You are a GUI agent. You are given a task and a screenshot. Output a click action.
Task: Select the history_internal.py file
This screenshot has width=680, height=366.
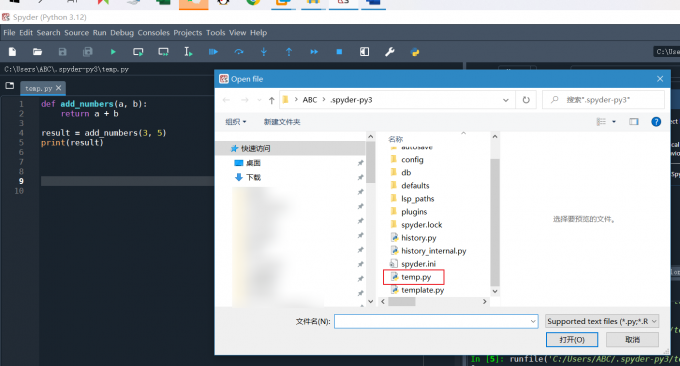pos(433,251)
